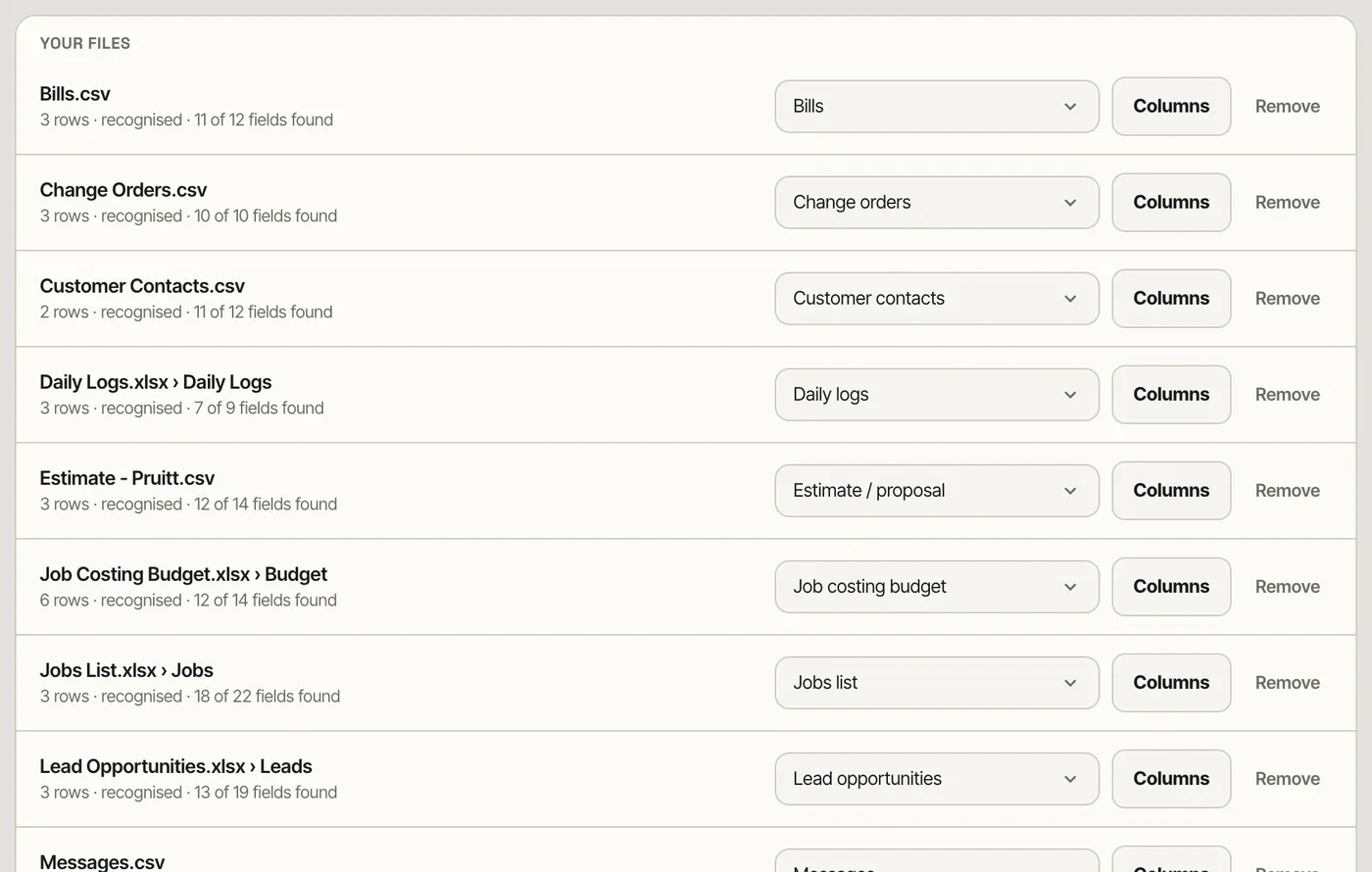Click Columns for Estimate - Pruitt.csv
1372x872 pixels.
pos(1171,490)
